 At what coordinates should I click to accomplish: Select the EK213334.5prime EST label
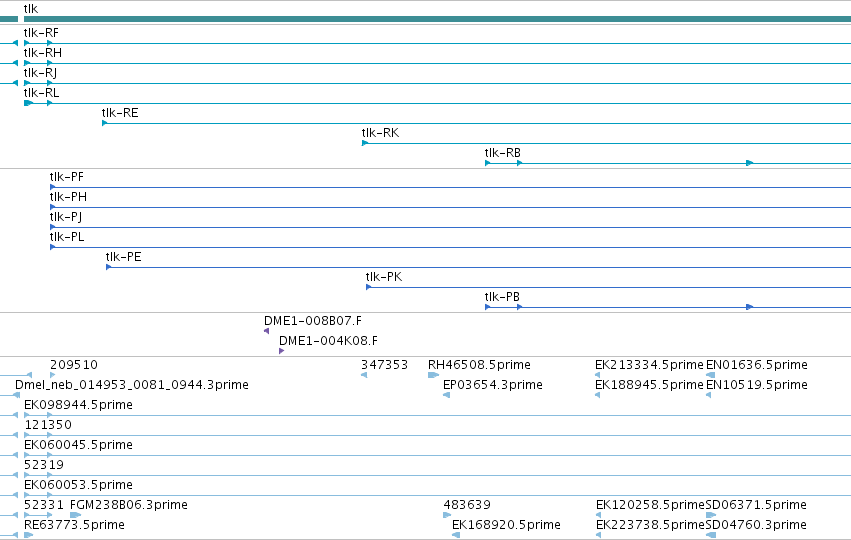(649, 365)
